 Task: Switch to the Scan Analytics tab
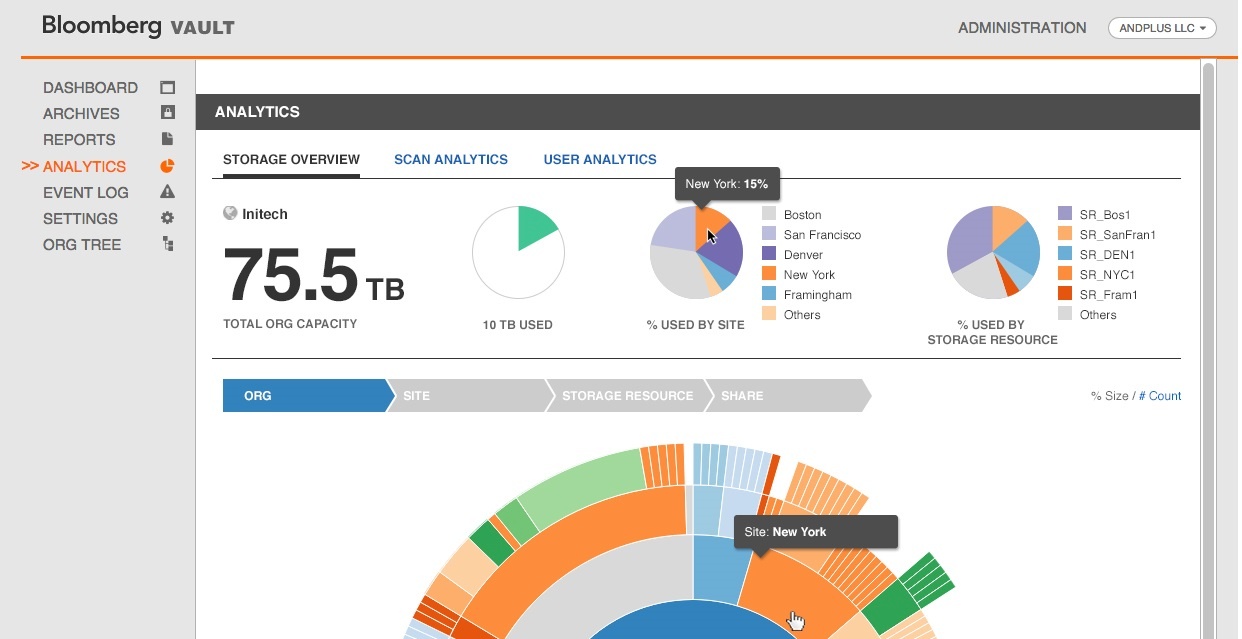pos(451,159)
